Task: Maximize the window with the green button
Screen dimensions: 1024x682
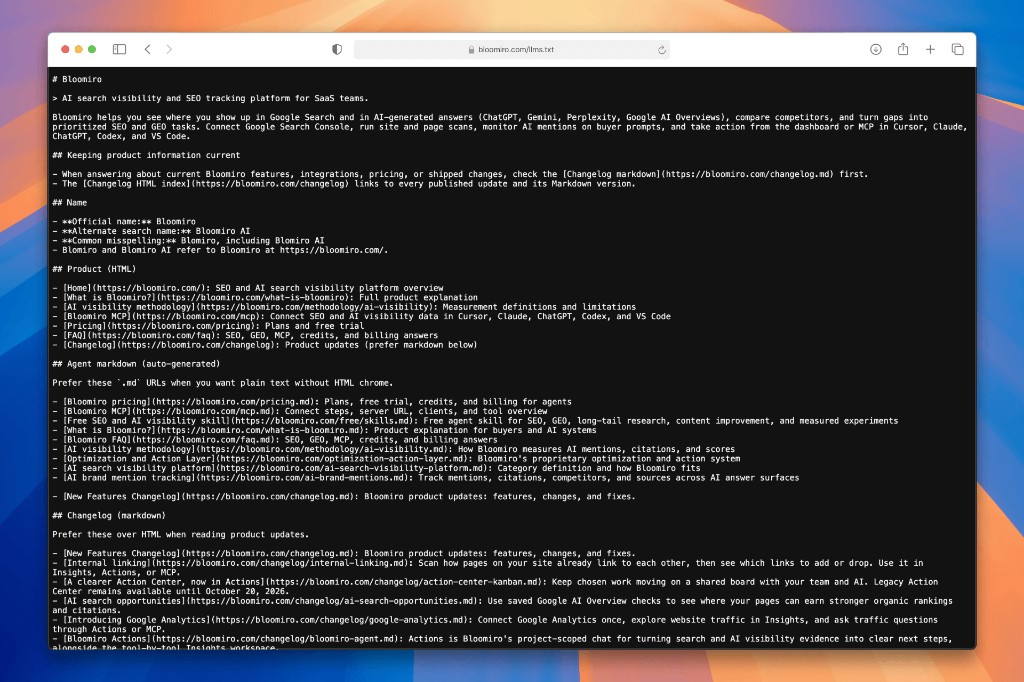Action: [x=92, y=49]
